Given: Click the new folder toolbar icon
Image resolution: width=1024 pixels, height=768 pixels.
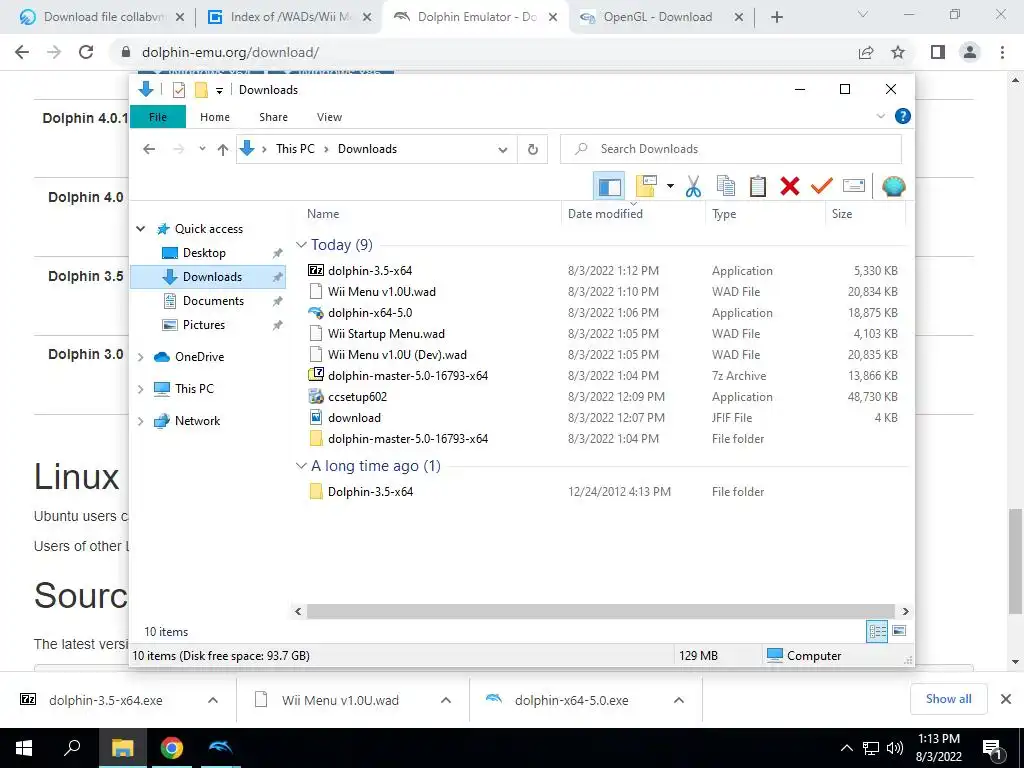Looking at the screenshot, I should [646, 187].
